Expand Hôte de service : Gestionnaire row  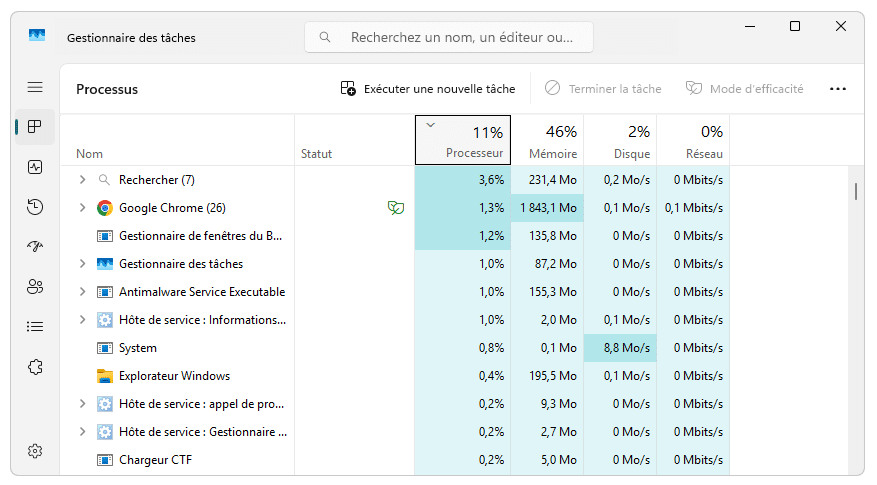tap(82, 431)
